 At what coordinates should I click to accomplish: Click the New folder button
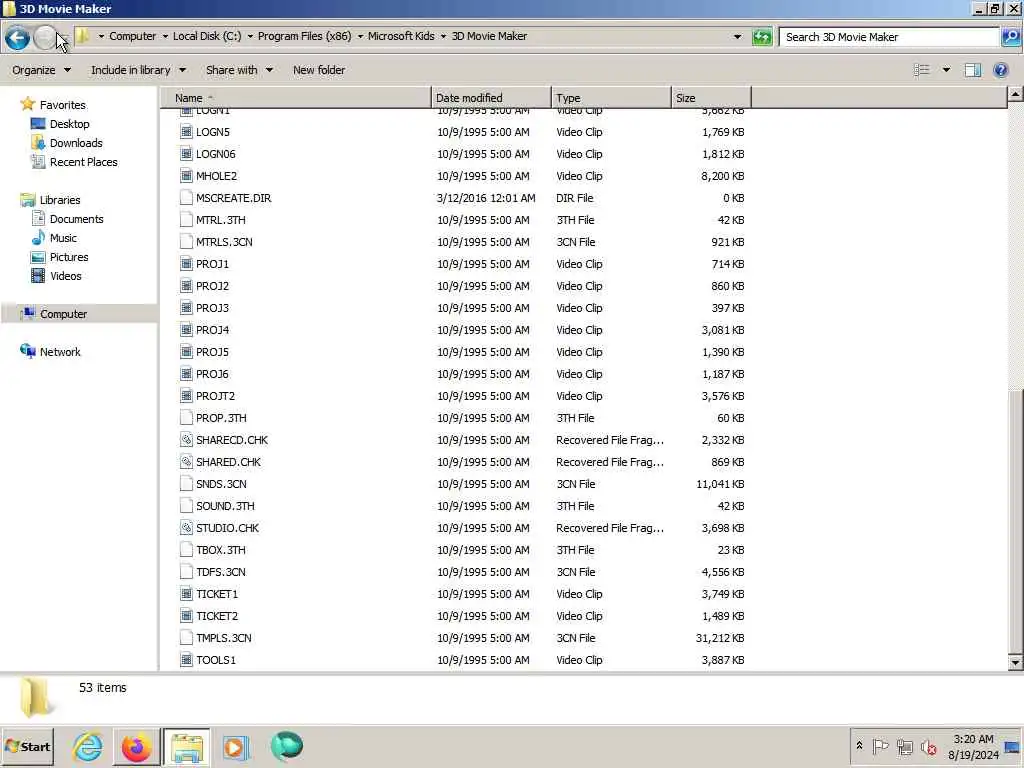click(319, 70)
